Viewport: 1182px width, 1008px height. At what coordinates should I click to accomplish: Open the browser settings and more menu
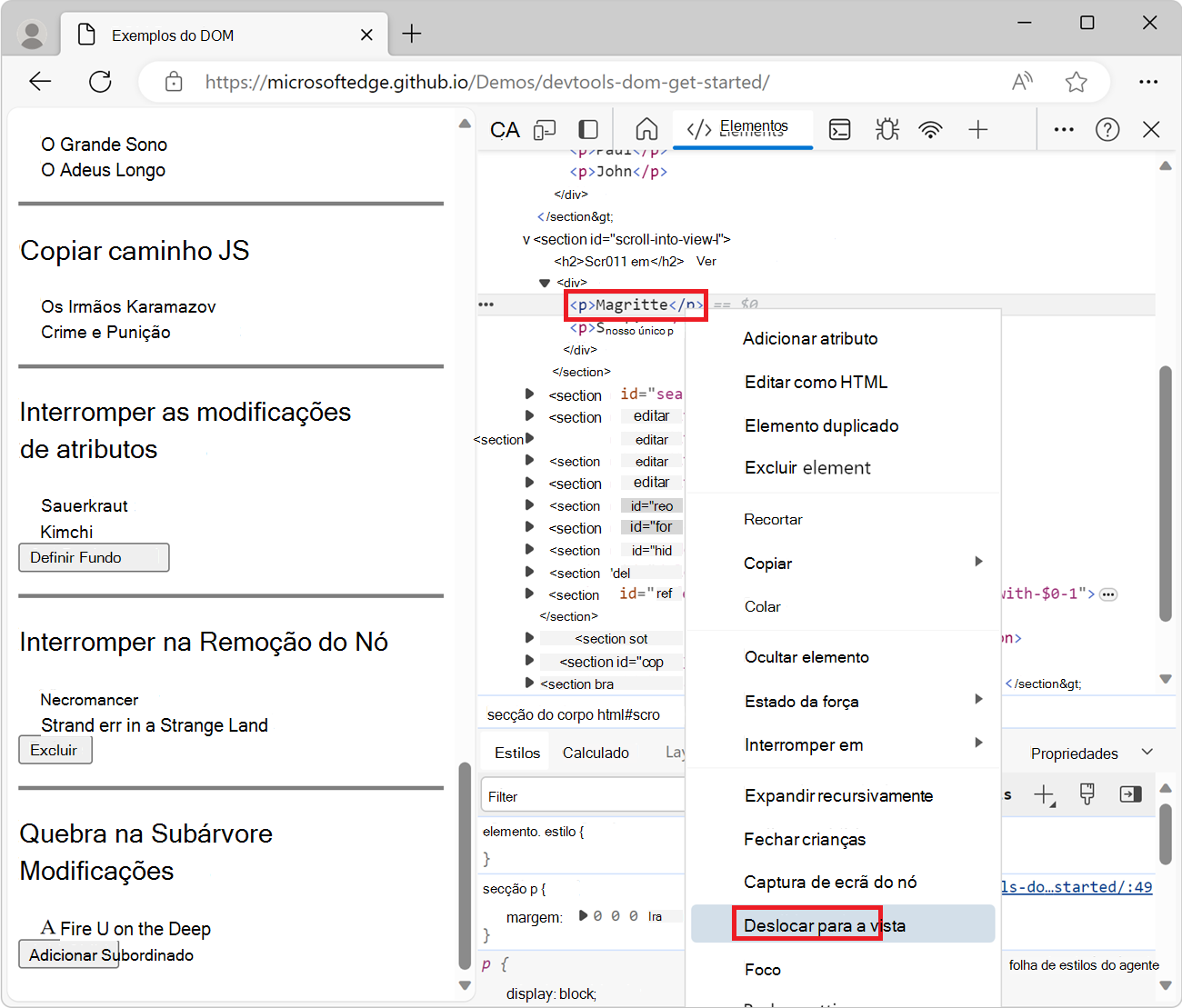tap(1148, 82)
